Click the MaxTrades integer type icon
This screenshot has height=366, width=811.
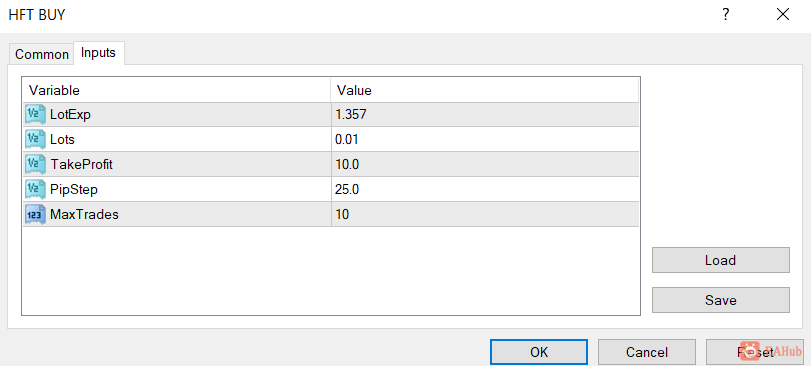coord(35,214)
